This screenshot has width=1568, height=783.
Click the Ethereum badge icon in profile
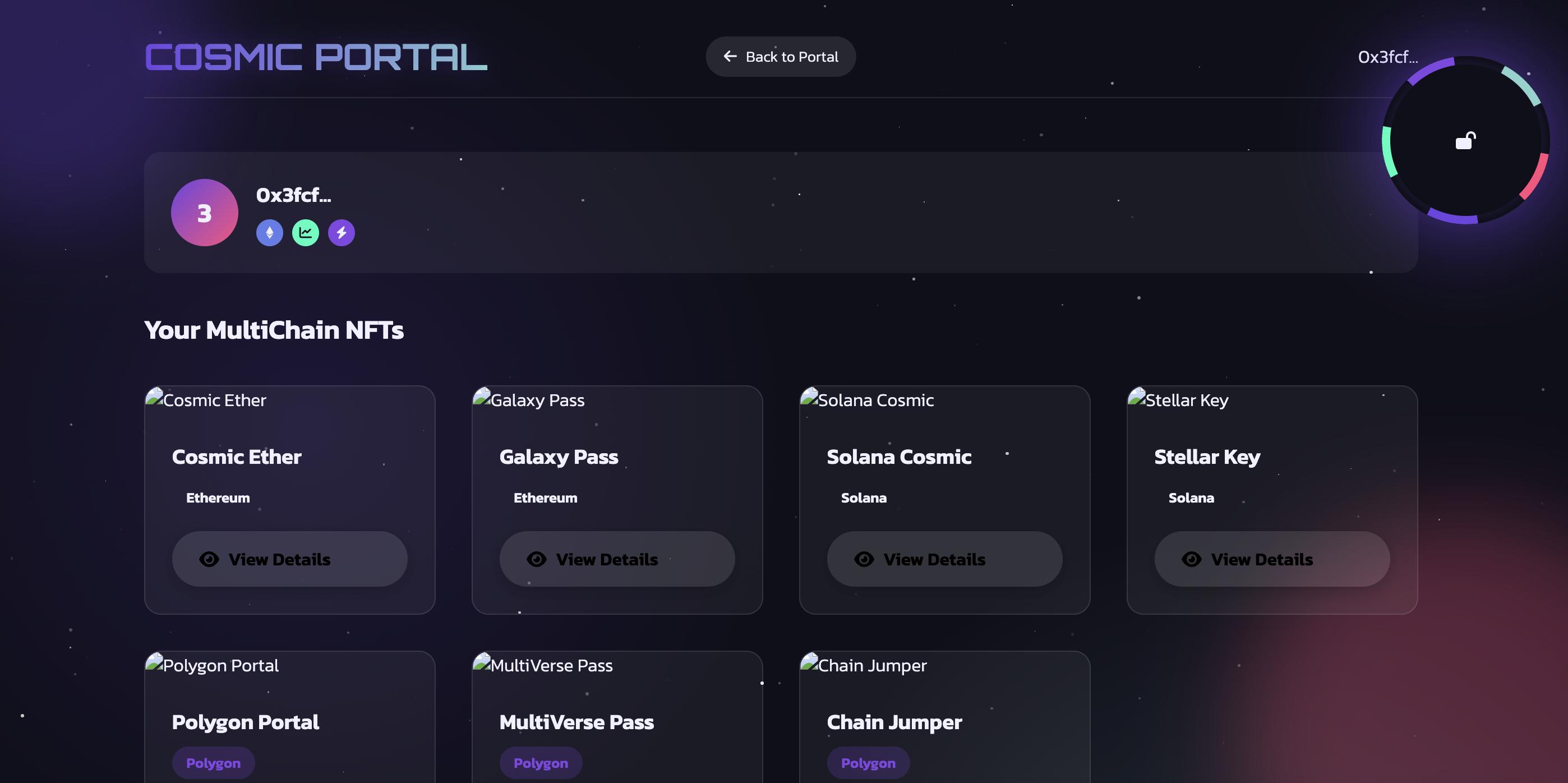point(270,233)
